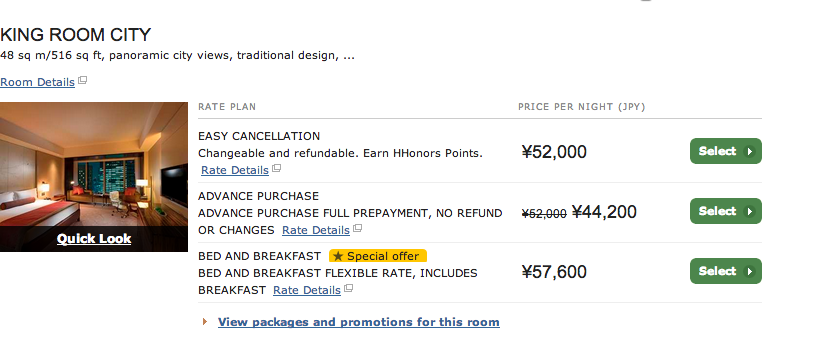Viewport: 815px width, 364px height.
Task: Click popup icon after Bed and Breakfast Rate Details
Action: coord(349,288)
